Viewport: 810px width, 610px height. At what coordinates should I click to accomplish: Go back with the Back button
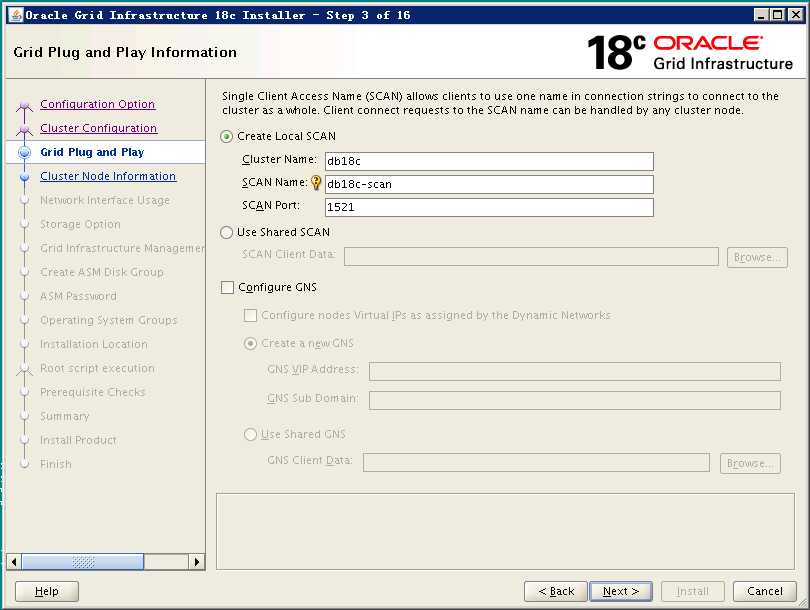pyautogui.click(x=555, y=591)
